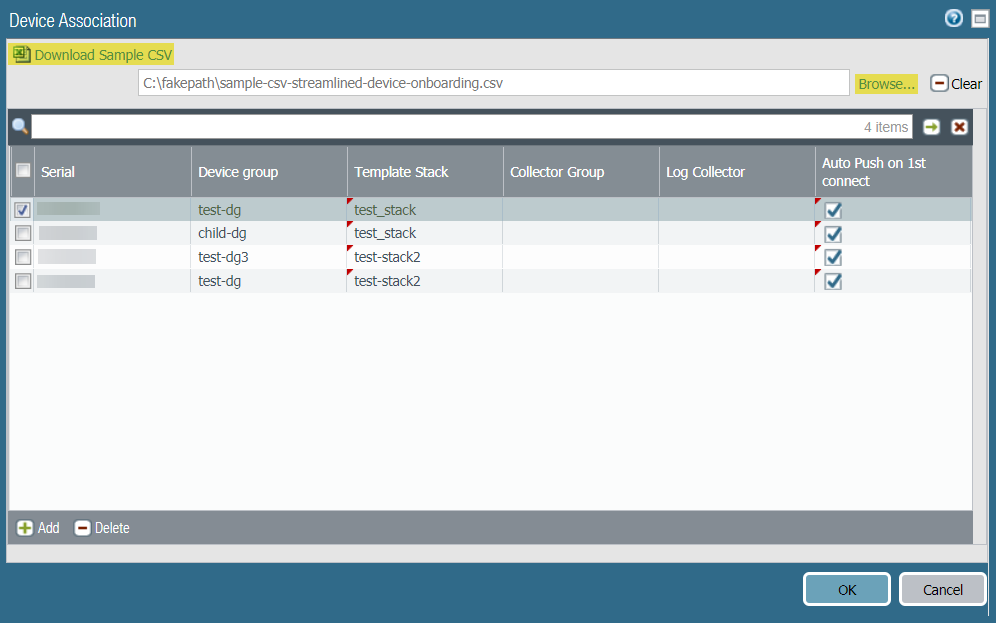Image resolution: width=997 pixels, height=623 pixels.
Task: Click the blurred serial in child-dg row
Action: [x=68, y=233]
